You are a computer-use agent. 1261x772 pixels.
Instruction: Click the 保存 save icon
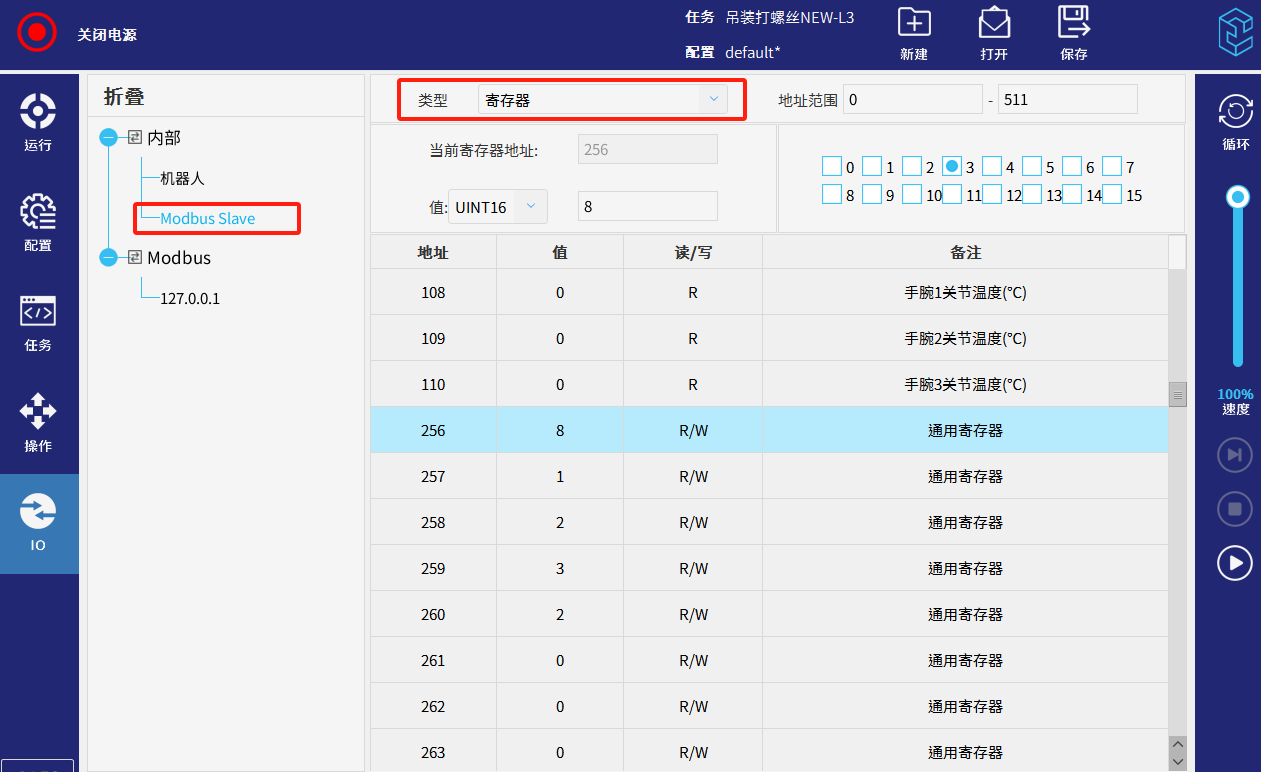(x=1073, y=23)
